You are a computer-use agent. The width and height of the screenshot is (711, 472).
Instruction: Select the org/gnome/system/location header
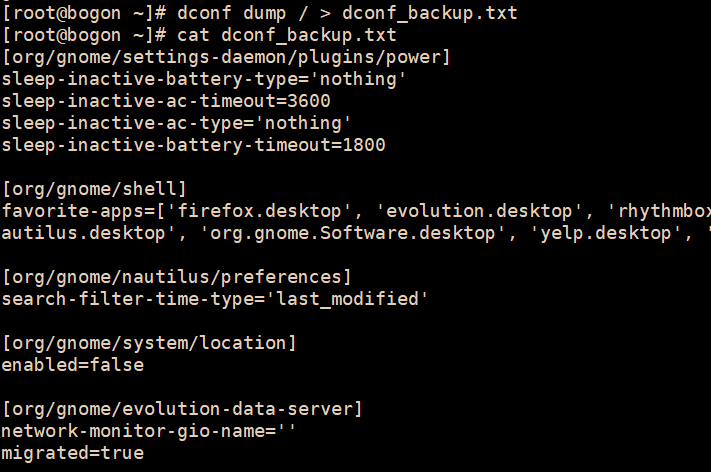point(149,343)
